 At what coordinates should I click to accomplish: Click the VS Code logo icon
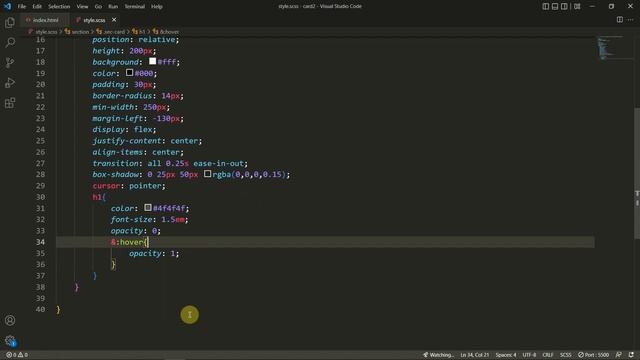pos(7,6)
